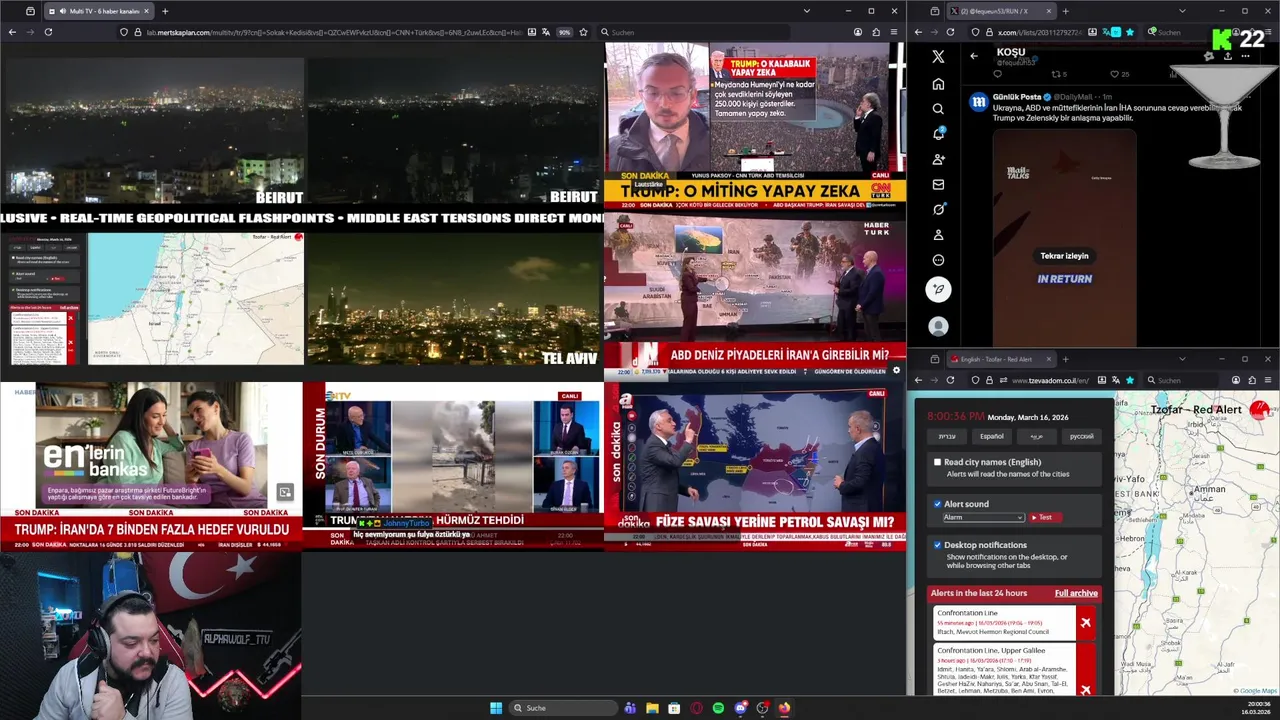
Task: Go back with arrow beside KOŞU header
Action: [x=974, y=56]
